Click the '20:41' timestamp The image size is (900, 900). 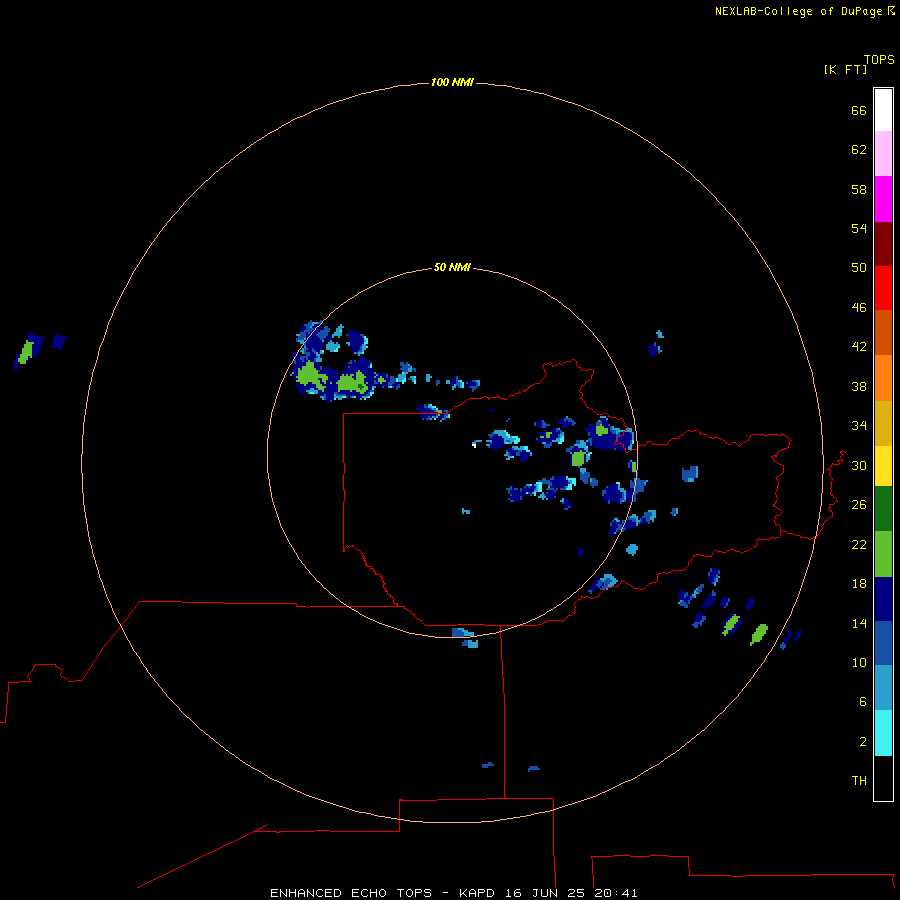pyautogui.click(x=616, y=893)
